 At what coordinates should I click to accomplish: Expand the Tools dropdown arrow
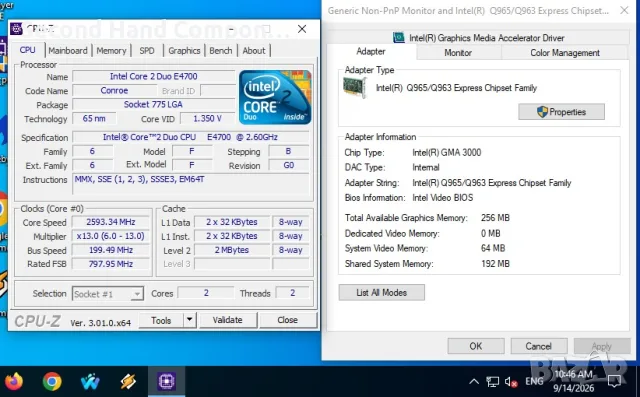coord(189,320)
